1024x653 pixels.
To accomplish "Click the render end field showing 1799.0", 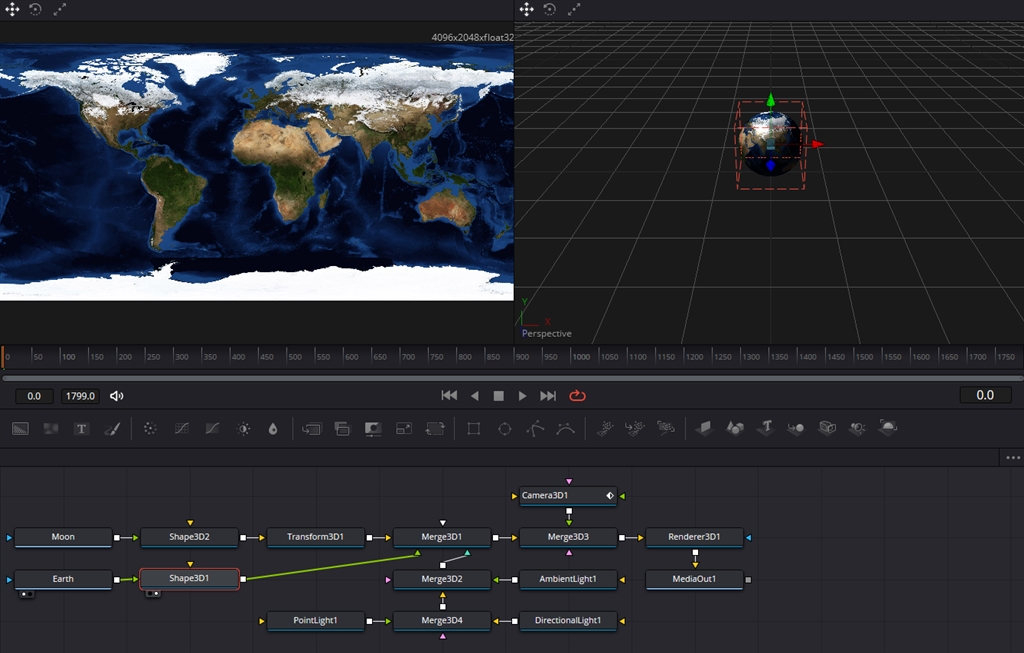I will [80, 396].
